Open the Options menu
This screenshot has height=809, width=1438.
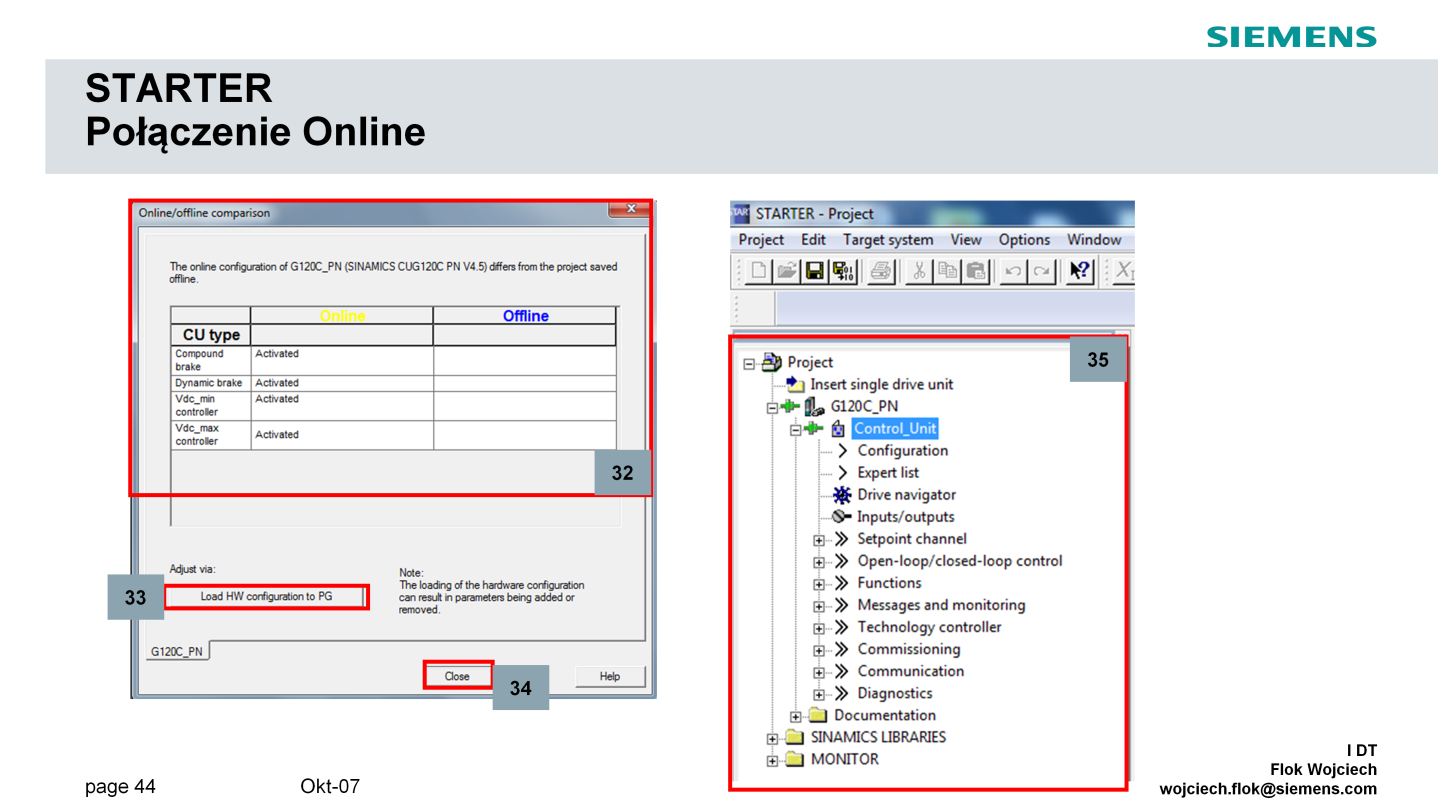(1025, 239)
